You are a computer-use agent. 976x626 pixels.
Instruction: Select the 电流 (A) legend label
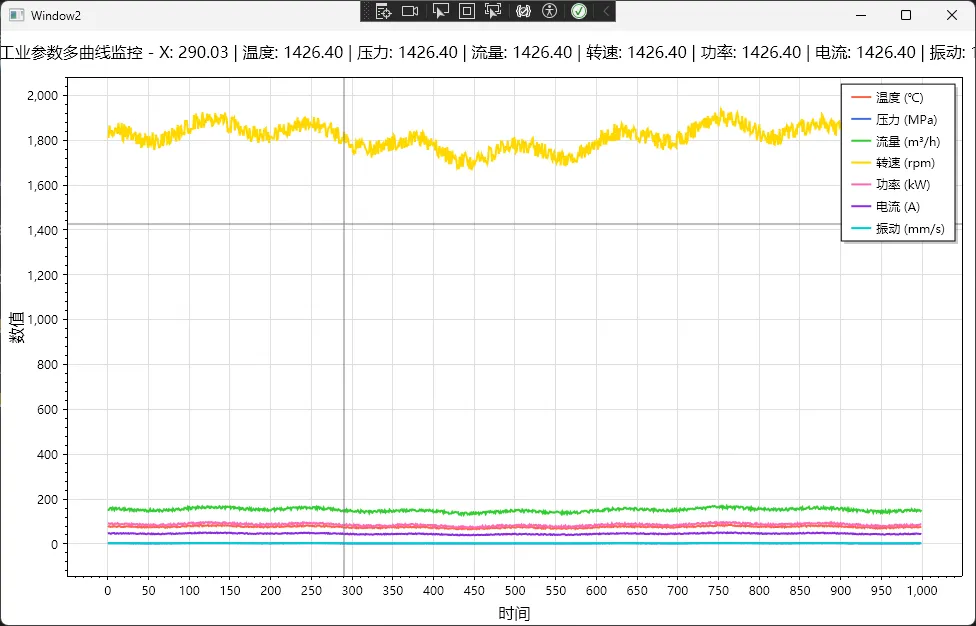pos(897,207)
